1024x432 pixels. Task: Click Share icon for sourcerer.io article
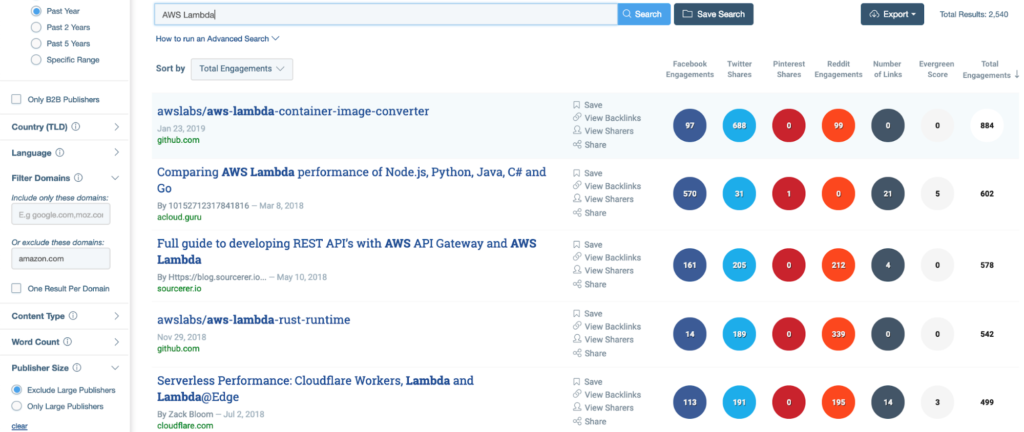(577, 284)
